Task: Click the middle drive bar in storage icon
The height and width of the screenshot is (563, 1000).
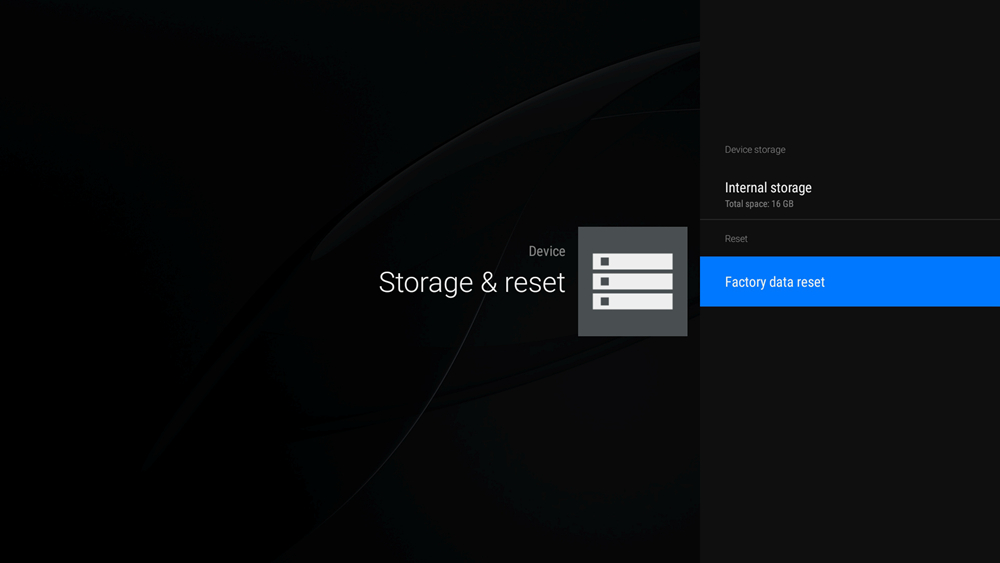Action: [x=632, y=281]
